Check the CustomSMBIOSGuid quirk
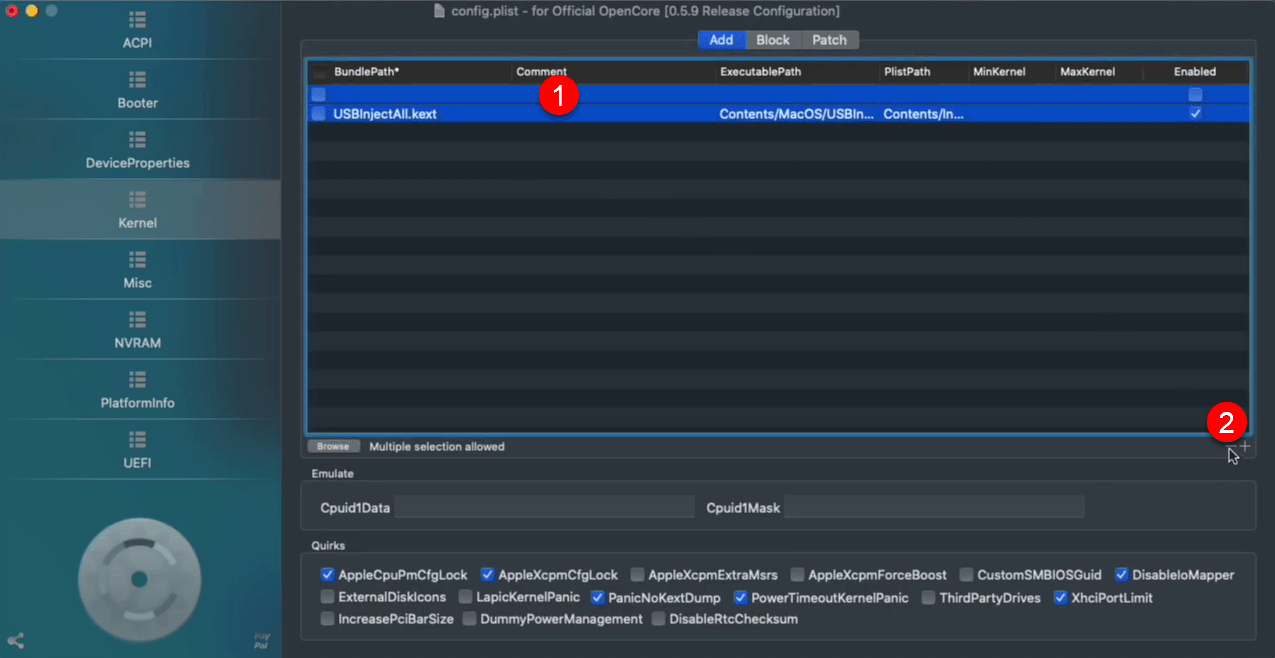 (x=967, y=575)
